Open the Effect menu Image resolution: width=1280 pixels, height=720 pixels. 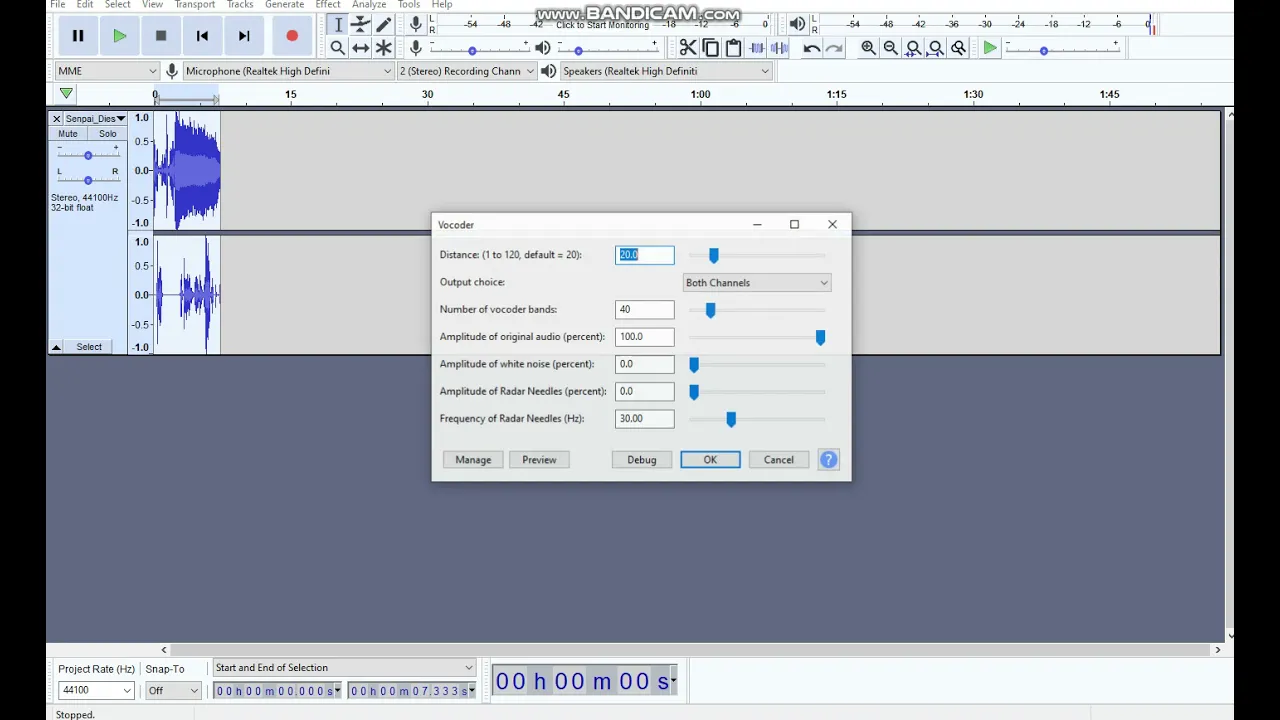tap(328, 4)
